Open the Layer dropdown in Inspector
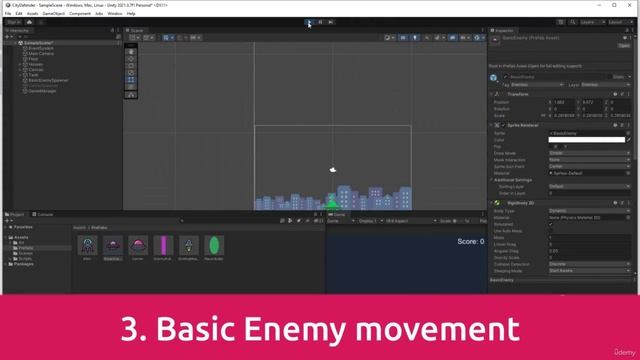This screenshot has height=360, width=640. [x=605, y=85]
